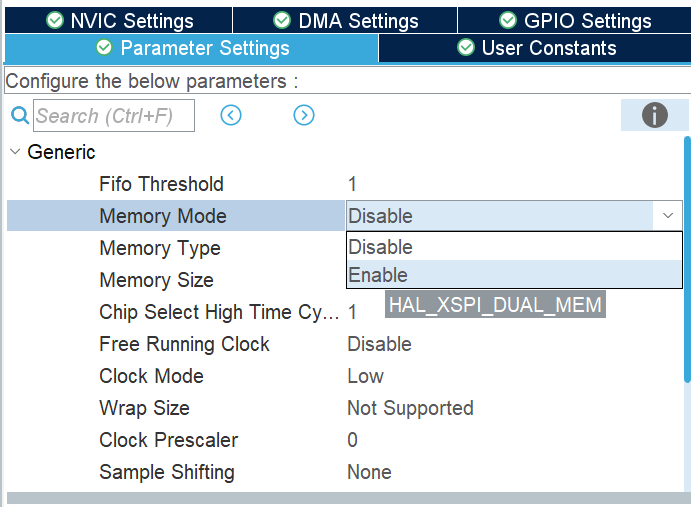The width and height of the screenshot is (691, 507).
Task: Switch to the DMA Settings tab
Action: coord(345,20)
